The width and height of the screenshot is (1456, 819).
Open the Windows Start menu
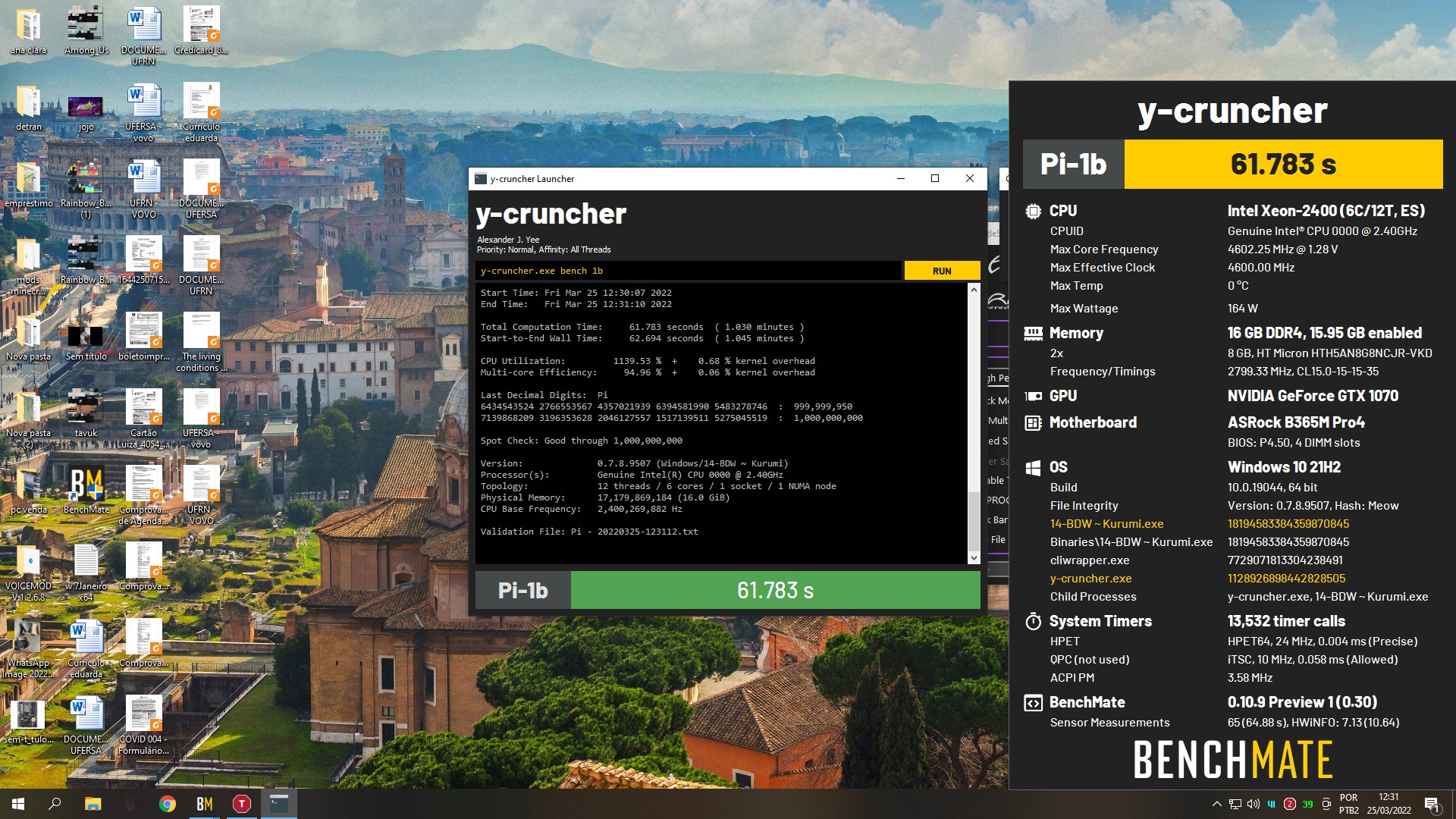(18, 804)
